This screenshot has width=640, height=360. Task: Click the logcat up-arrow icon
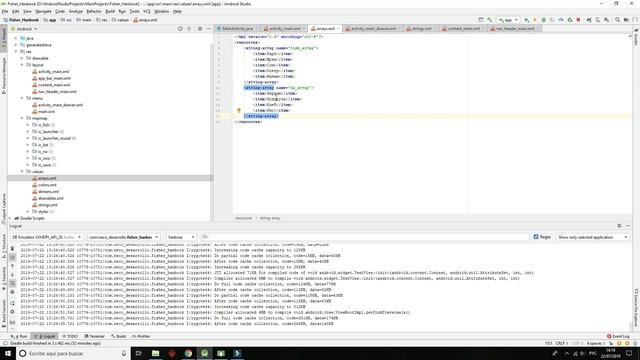pos(12,266)
